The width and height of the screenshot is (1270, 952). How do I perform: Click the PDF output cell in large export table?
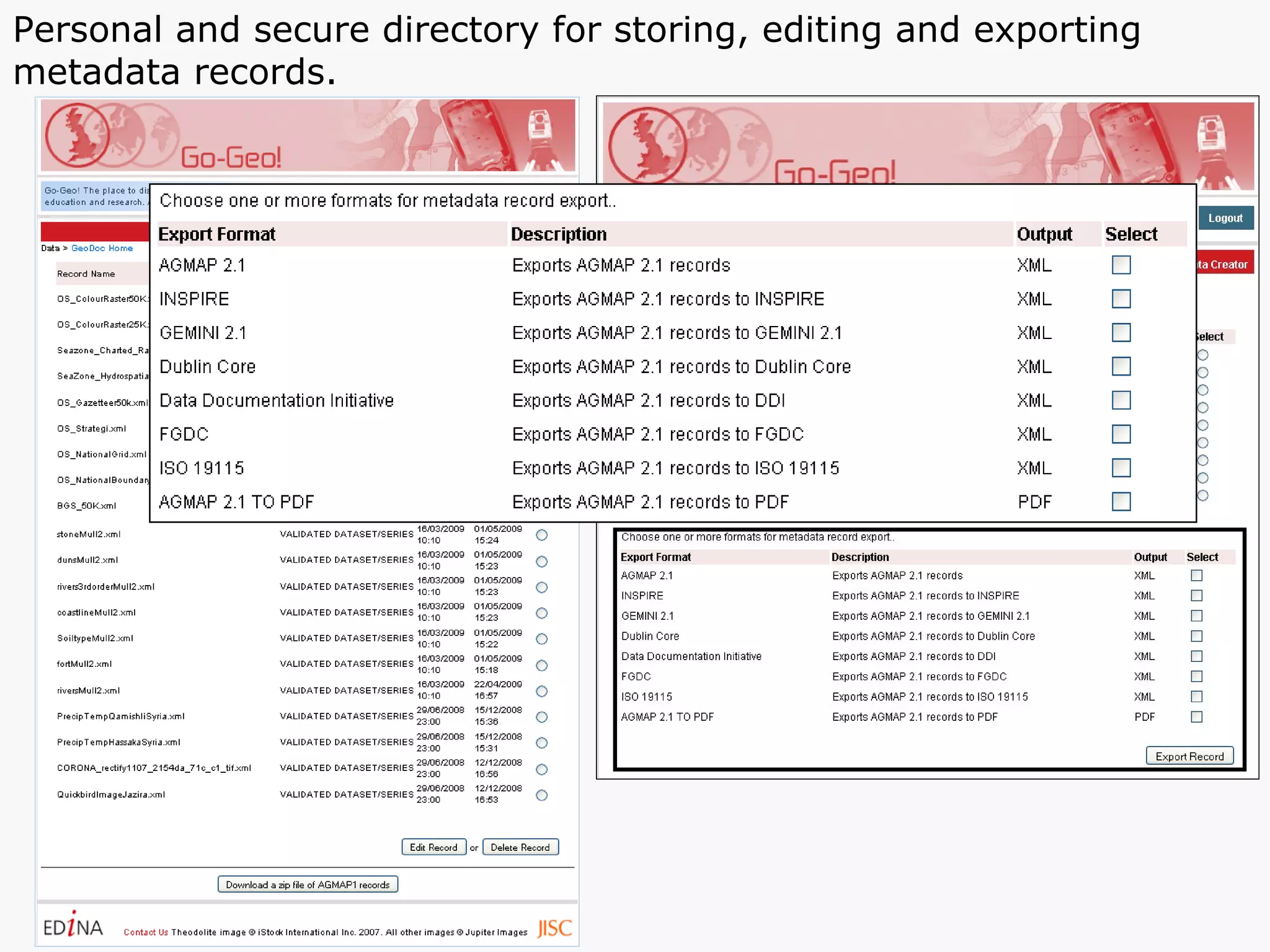[1035, 501]
